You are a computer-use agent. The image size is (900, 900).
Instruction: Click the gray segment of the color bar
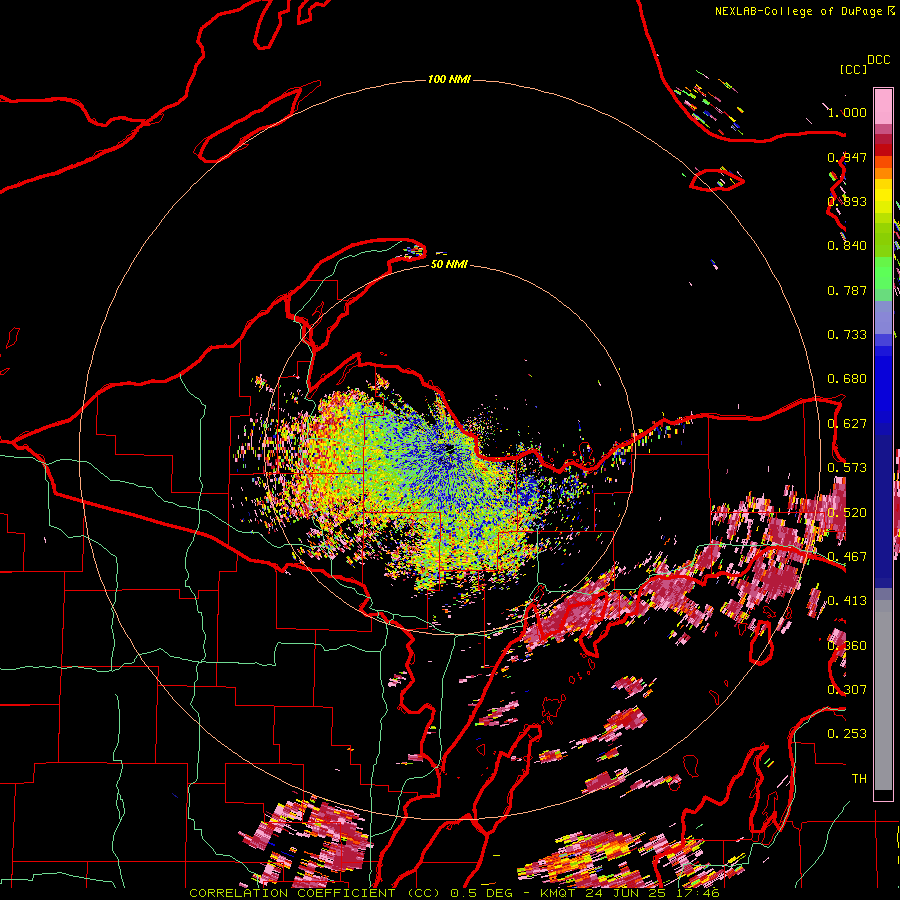883,695
